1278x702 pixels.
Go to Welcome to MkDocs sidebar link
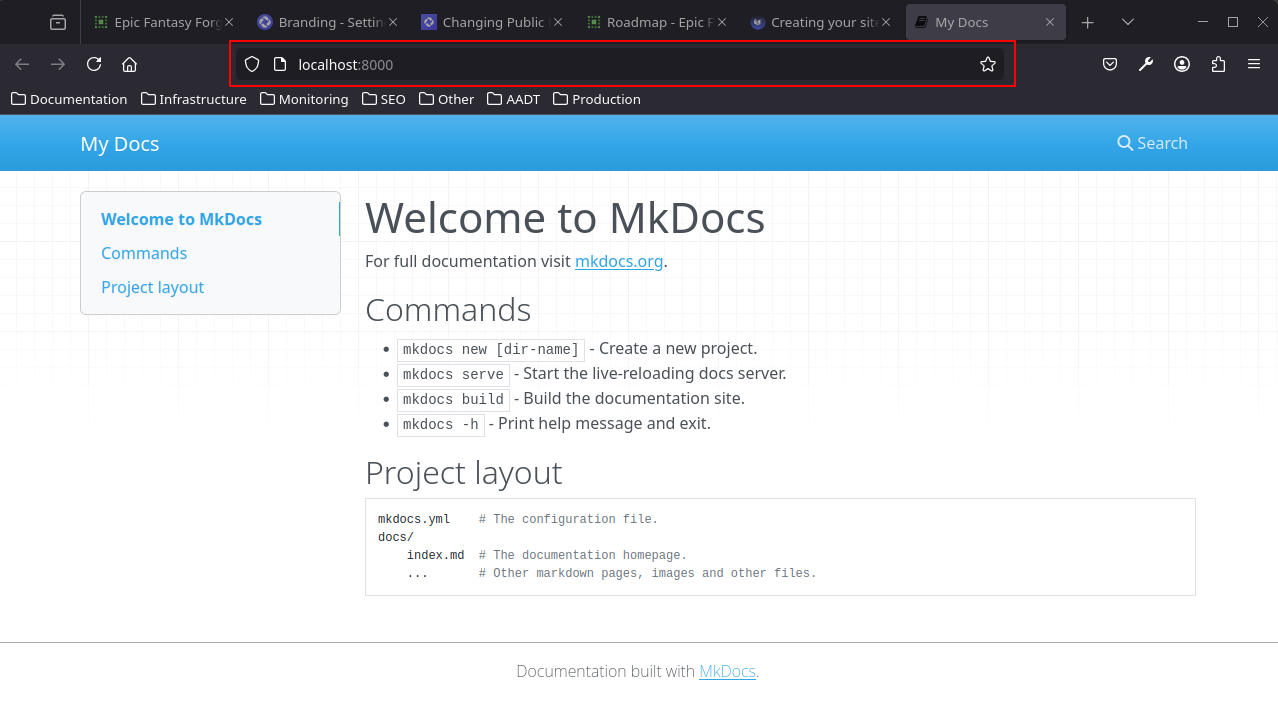[181, 219]
